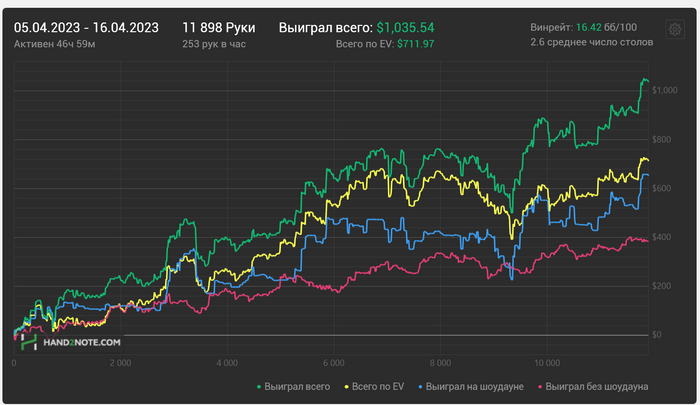This screenshot has height=405, width=700.
Task: Click the $400 y-axis label
Action: (x=661, y=237)
